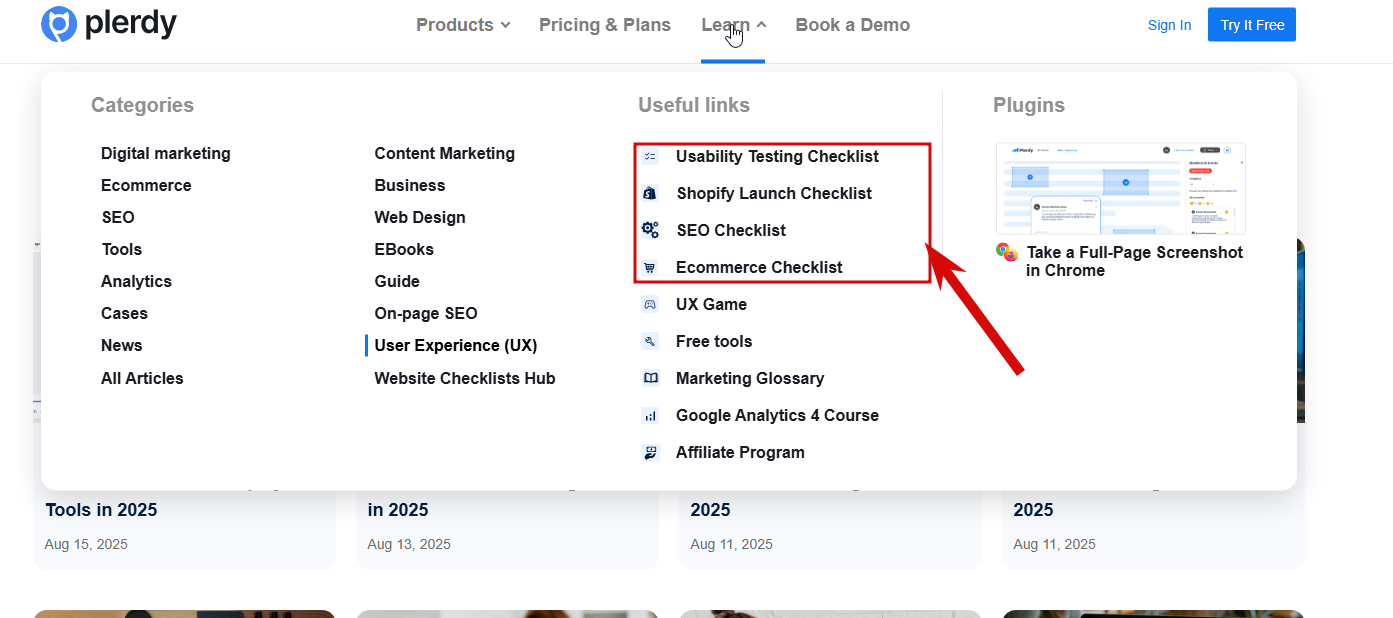Click the Ecommerce Checklist cart icon
The width and height of the screenshot is (1393, 618).
click(650, 267)
